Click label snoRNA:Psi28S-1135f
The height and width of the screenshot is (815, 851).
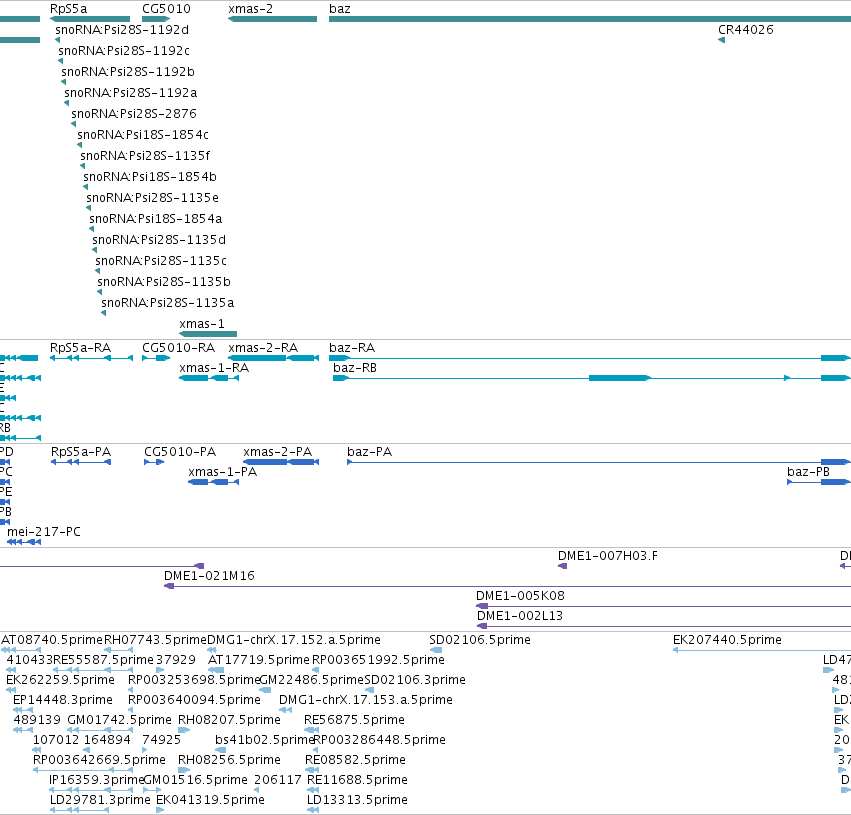coord(145,156)
